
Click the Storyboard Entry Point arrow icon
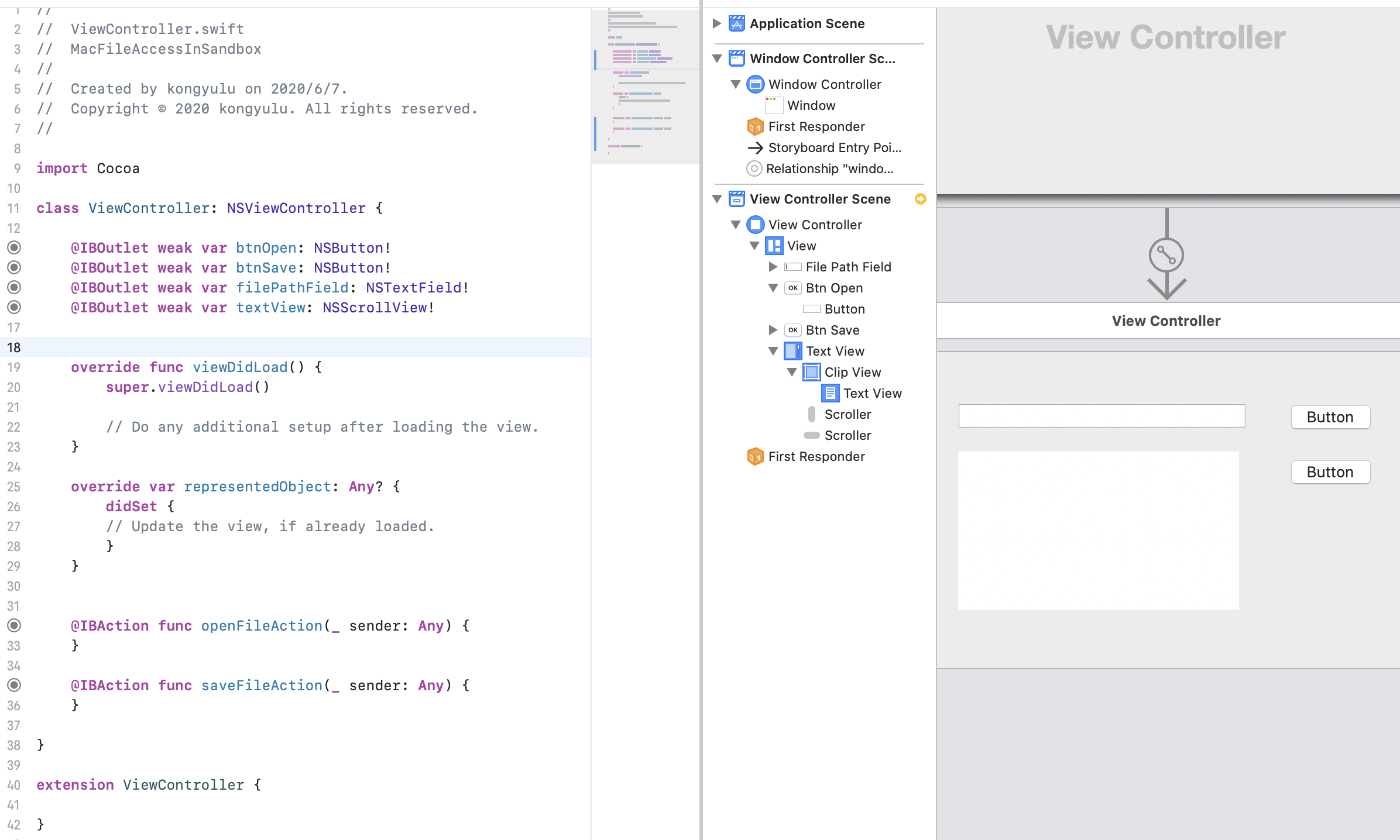[756, 147]
